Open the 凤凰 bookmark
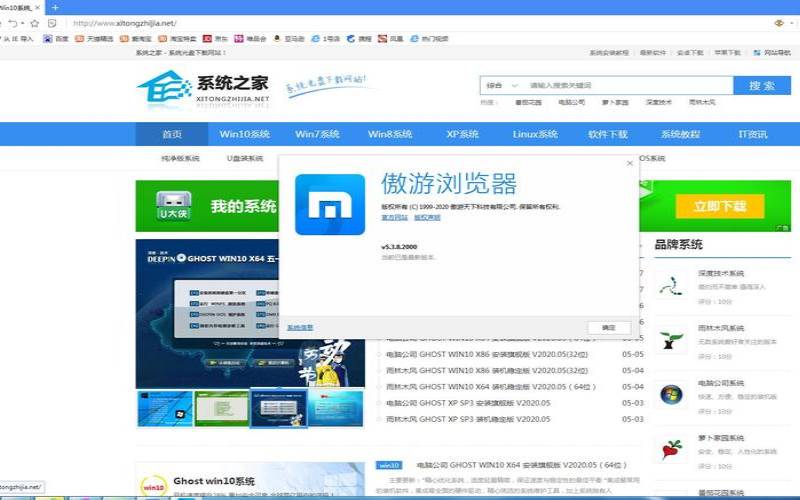 (390, 39)
